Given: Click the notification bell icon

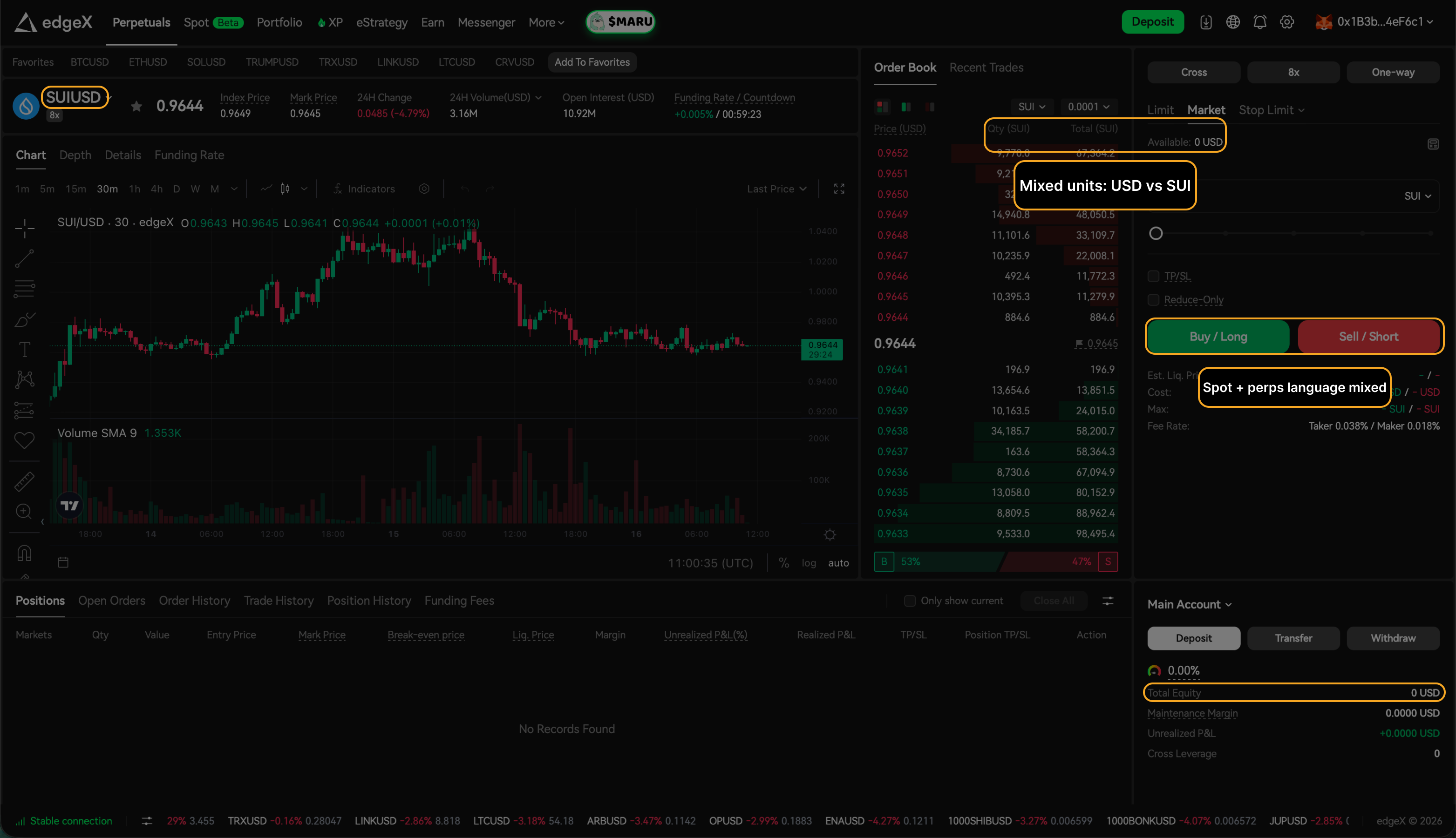Looking at the screenshot, I should [x=1259, y=22].
